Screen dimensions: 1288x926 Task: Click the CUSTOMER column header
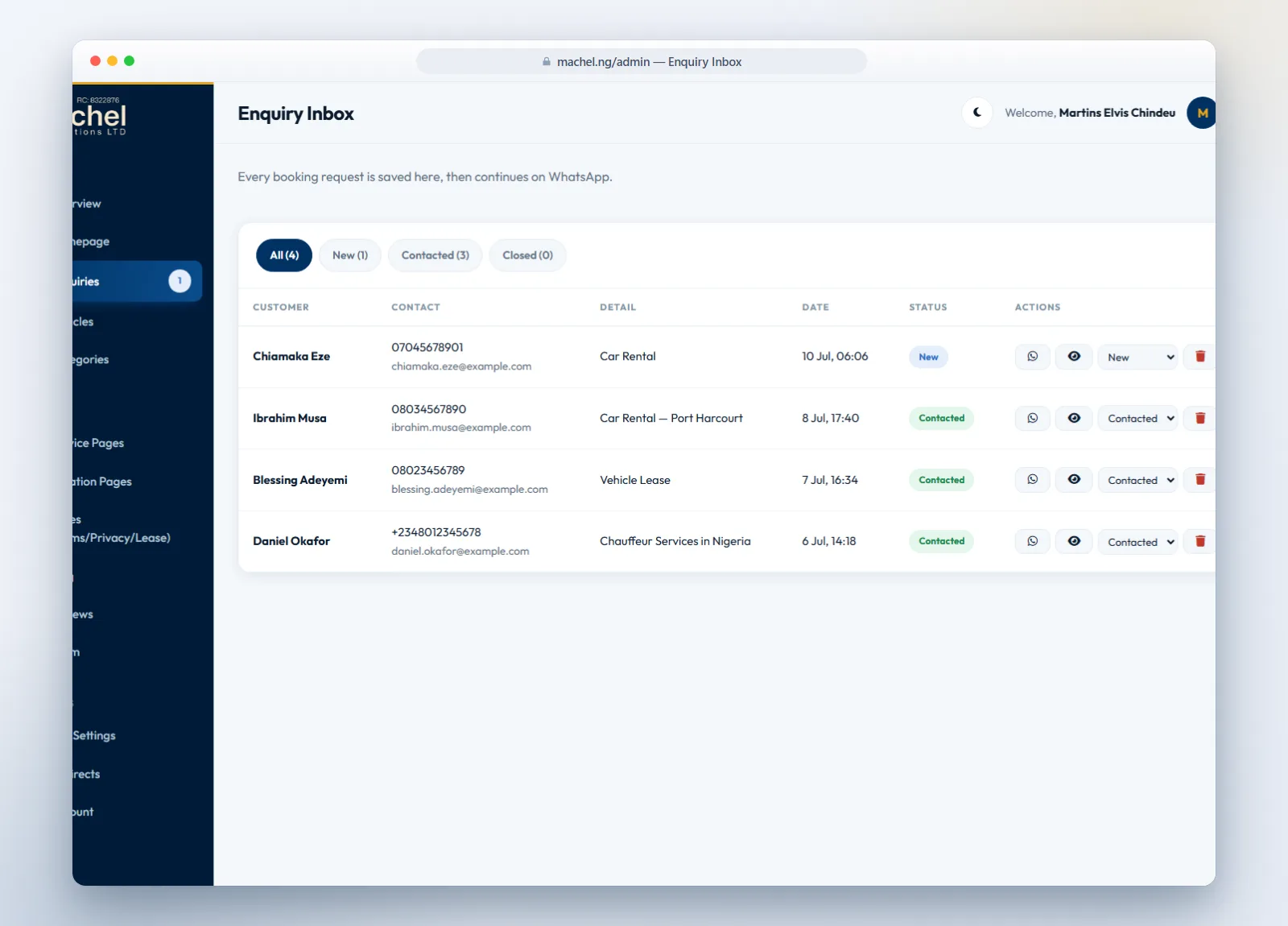[281, 307]
